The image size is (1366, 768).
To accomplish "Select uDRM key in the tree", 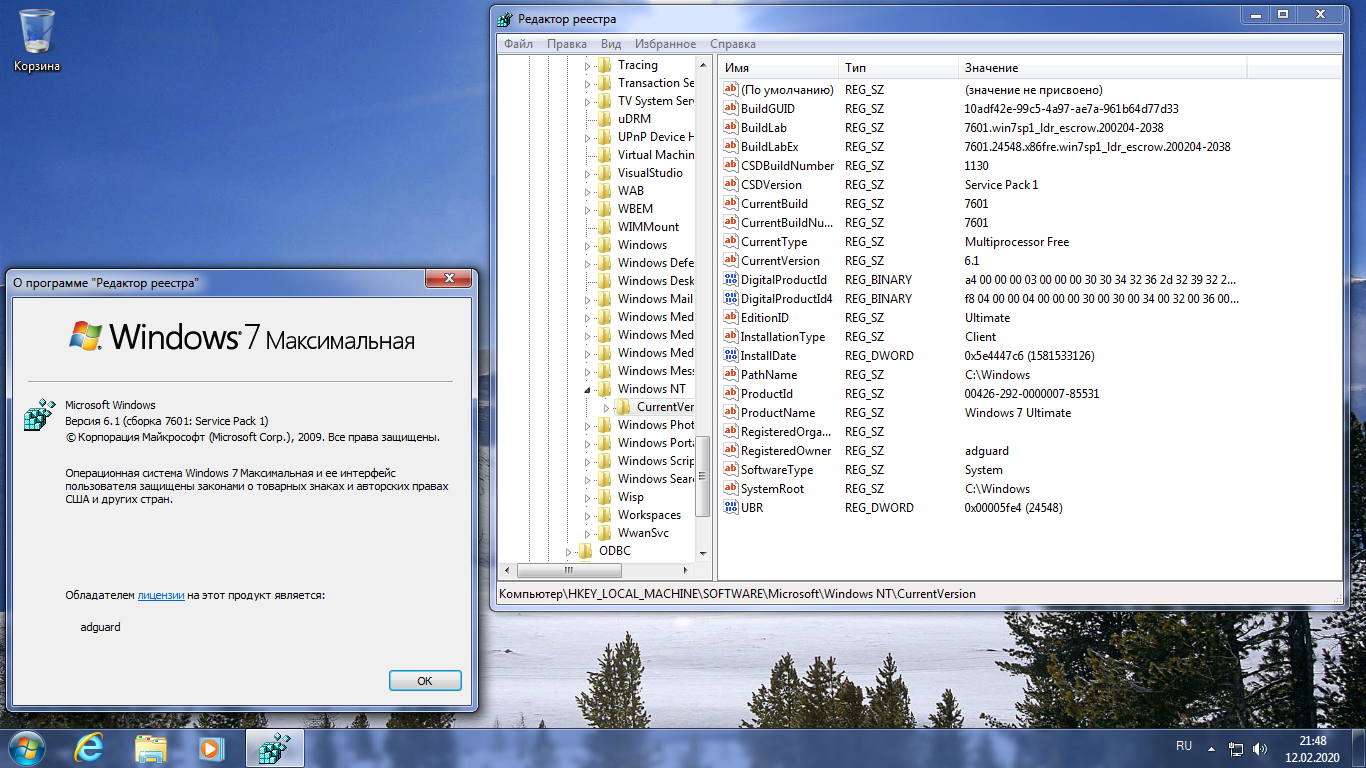I will [x=634, y=119].
